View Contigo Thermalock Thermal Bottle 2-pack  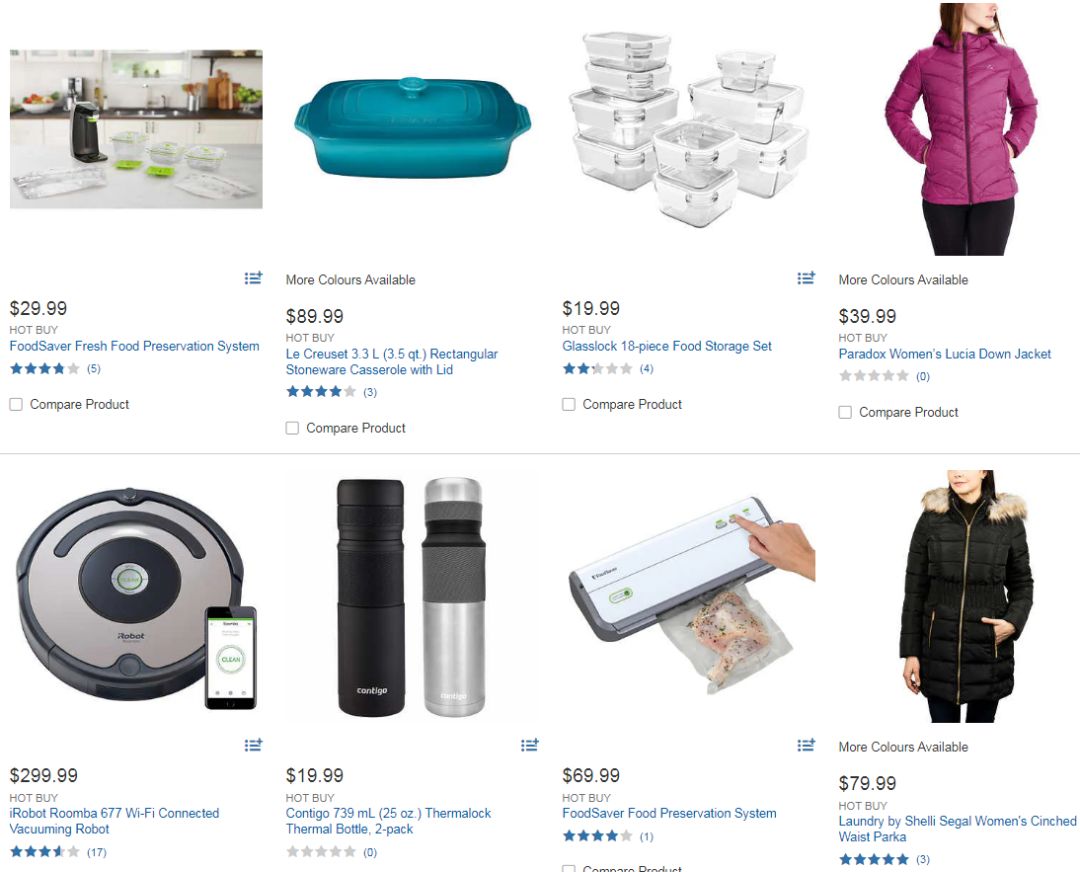click(388, 821)
